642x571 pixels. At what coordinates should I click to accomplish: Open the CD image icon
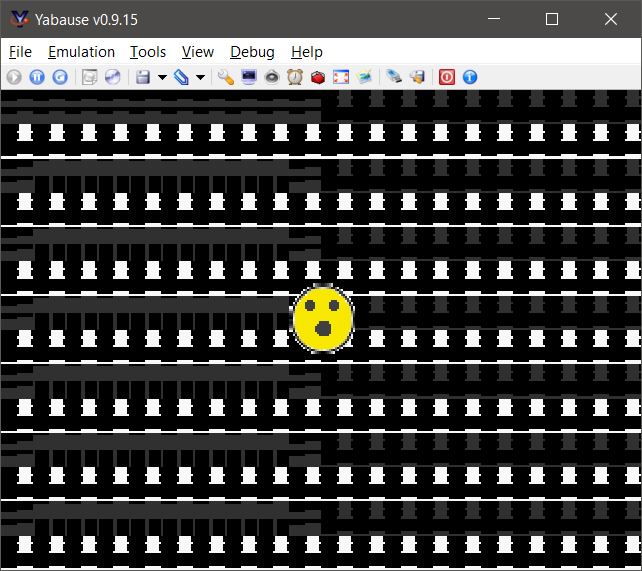[x=112, y=77]
